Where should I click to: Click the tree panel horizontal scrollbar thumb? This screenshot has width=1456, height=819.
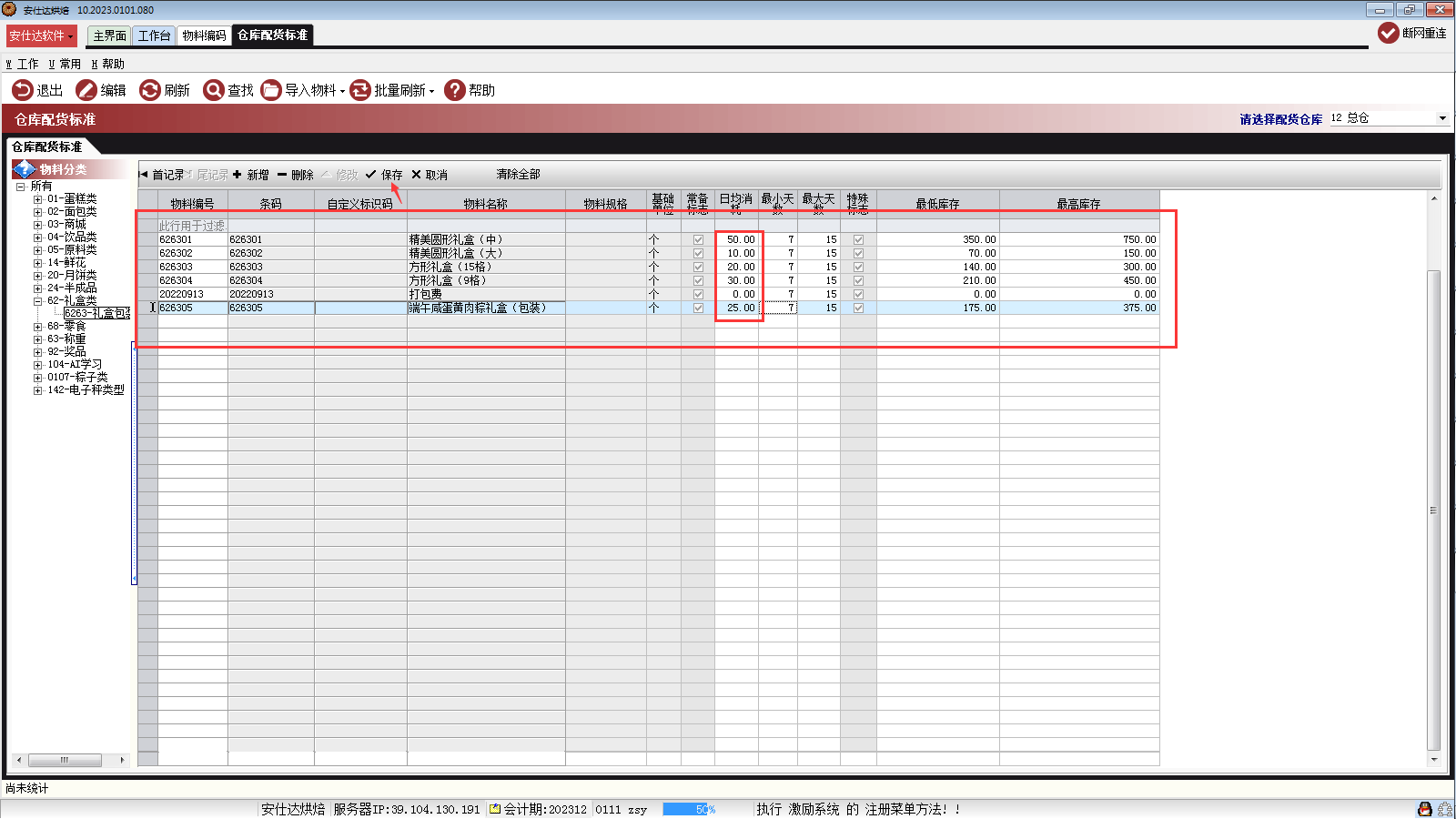[x=65, y=760]
